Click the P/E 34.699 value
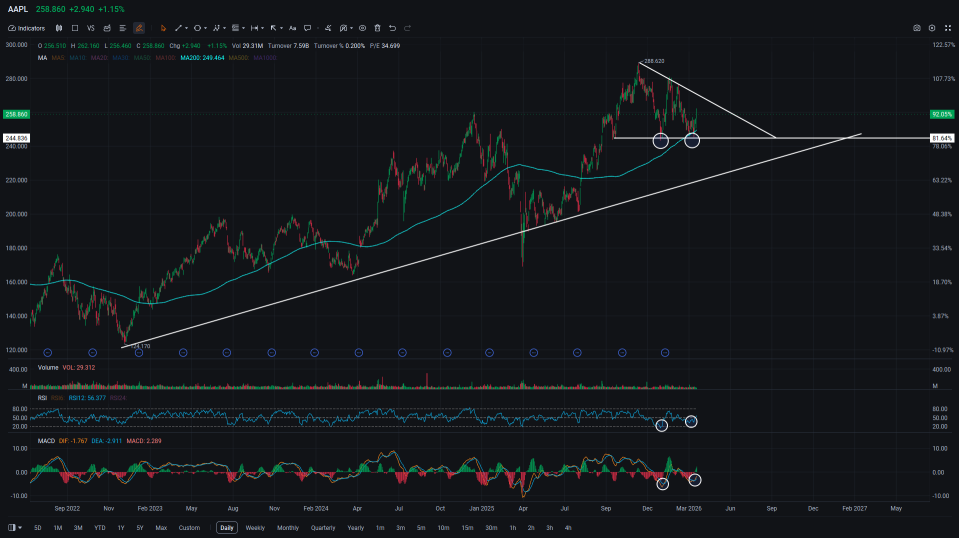This screenshot has width=959, height=538. pos(385,46)
